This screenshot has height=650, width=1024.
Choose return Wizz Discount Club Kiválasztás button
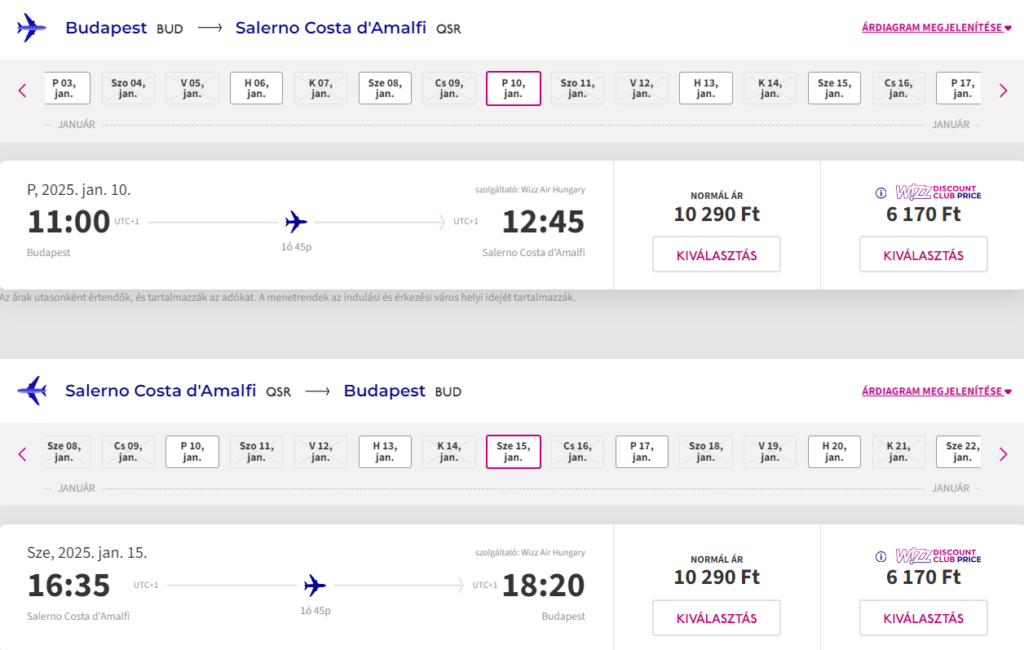coord(923,618)
